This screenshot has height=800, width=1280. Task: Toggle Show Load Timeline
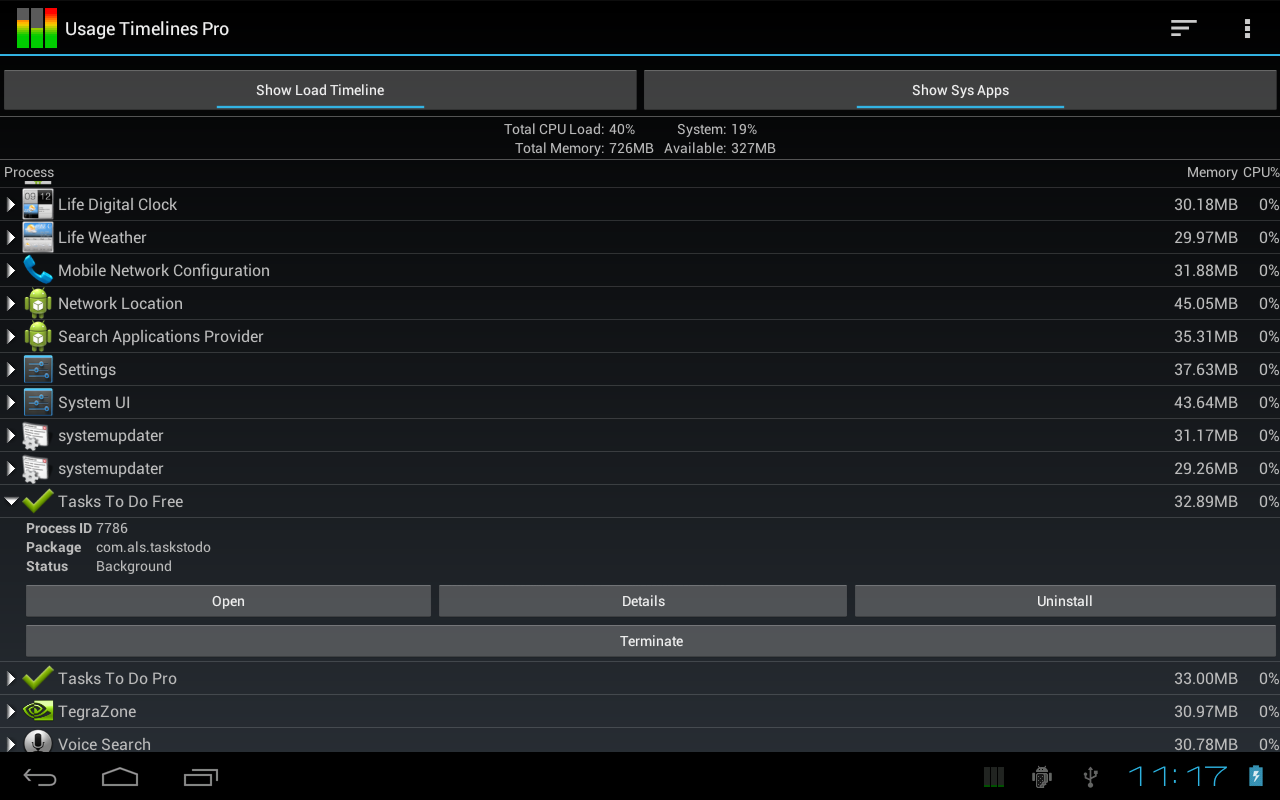point(320,90)
